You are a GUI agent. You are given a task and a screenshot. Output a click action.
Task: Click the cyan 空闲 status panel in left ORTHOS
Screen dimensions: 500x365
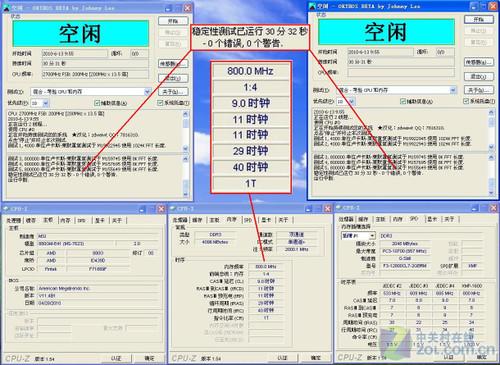pyautogui.click(x=81, y=34)
